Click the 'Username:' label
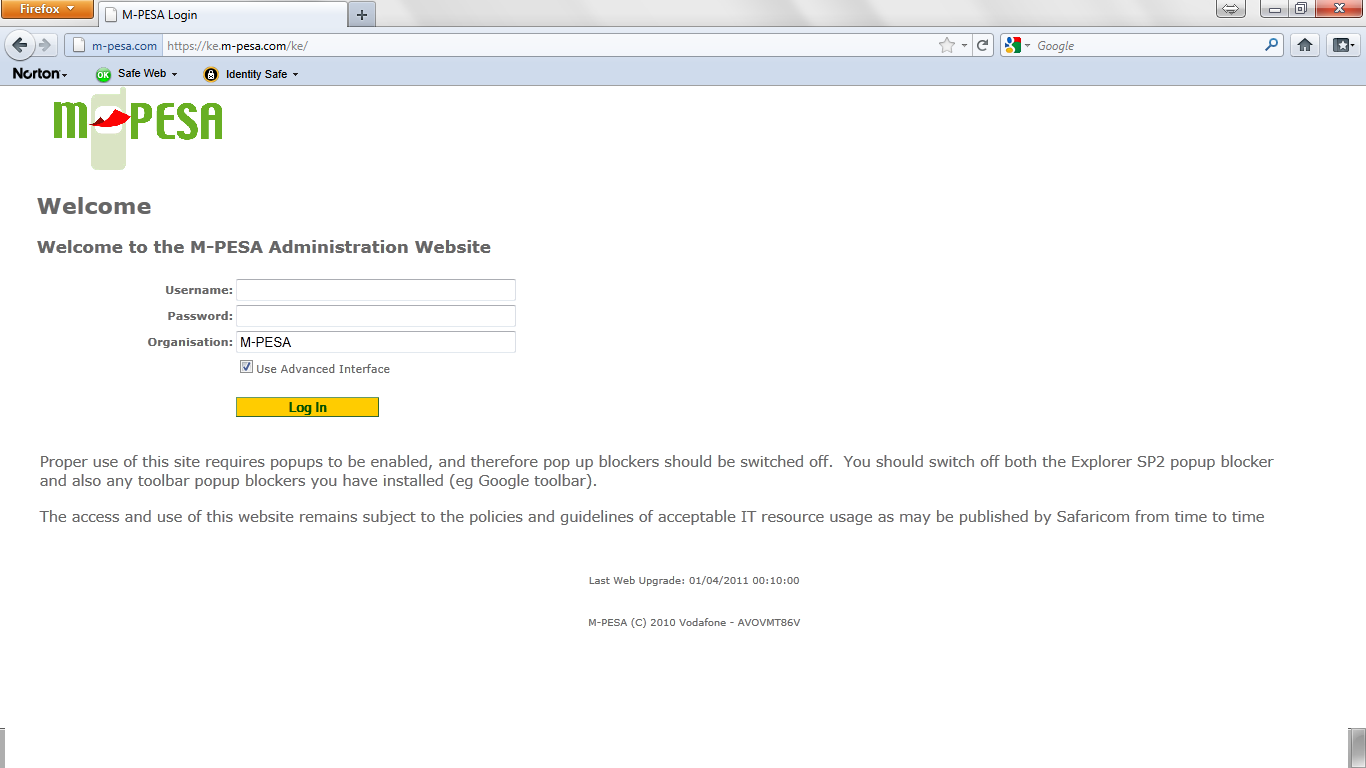The image size is (1366, 768). 199,290
